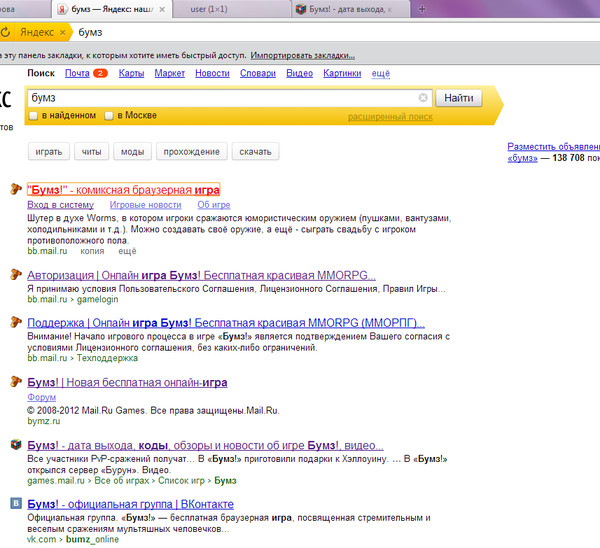This screenshot has height=548, width=600.
Task: Click the browser address bar text
Action: point(90,33)
